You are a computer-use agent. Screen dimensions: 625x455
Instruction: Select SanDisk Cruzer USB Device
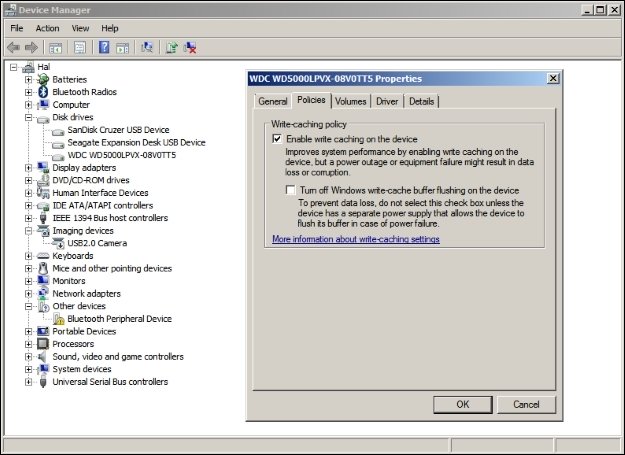[x=118, y=130]
